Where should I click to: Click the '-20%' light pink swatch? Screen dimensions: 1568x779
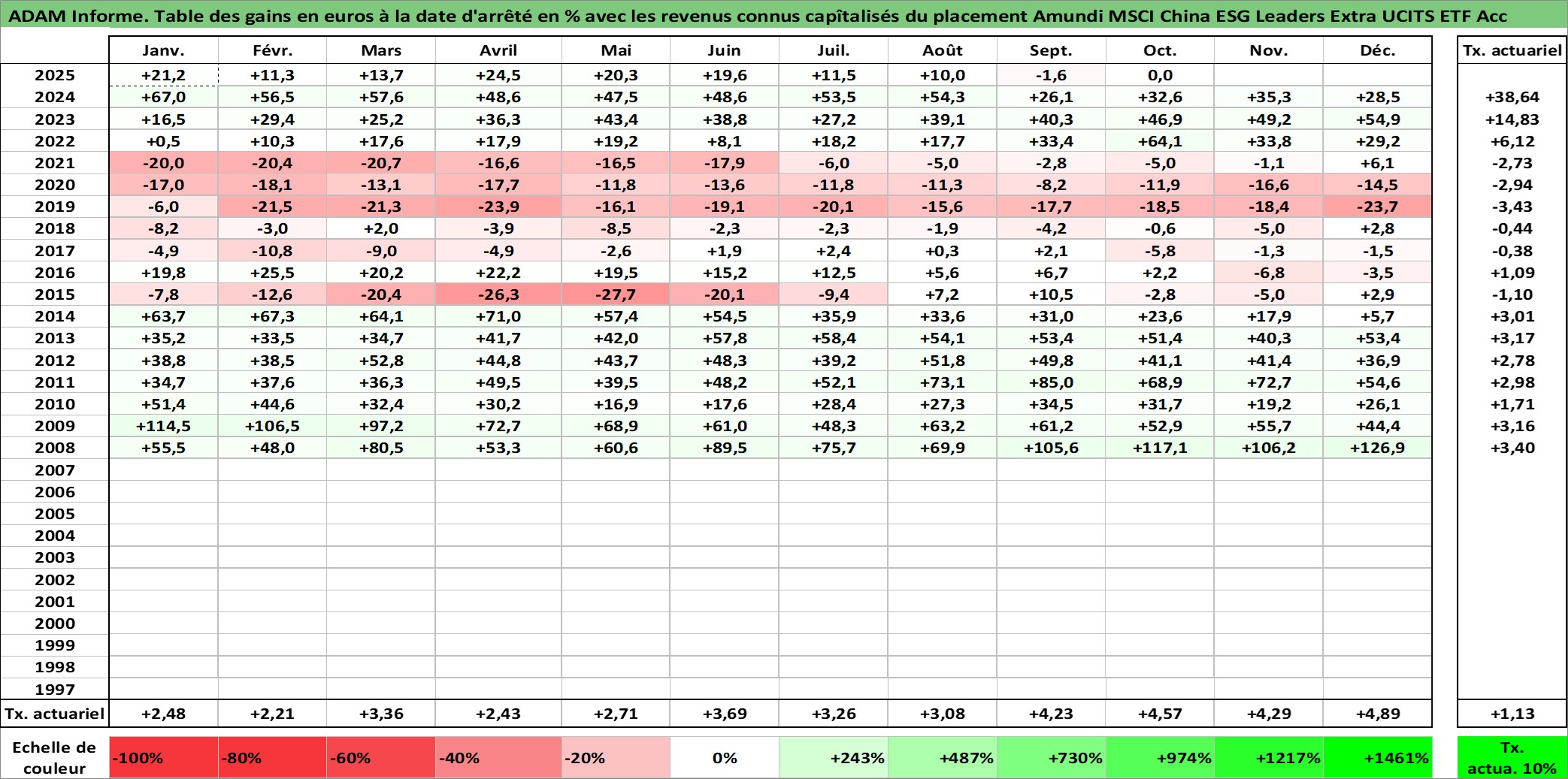[x=616, y=757]
